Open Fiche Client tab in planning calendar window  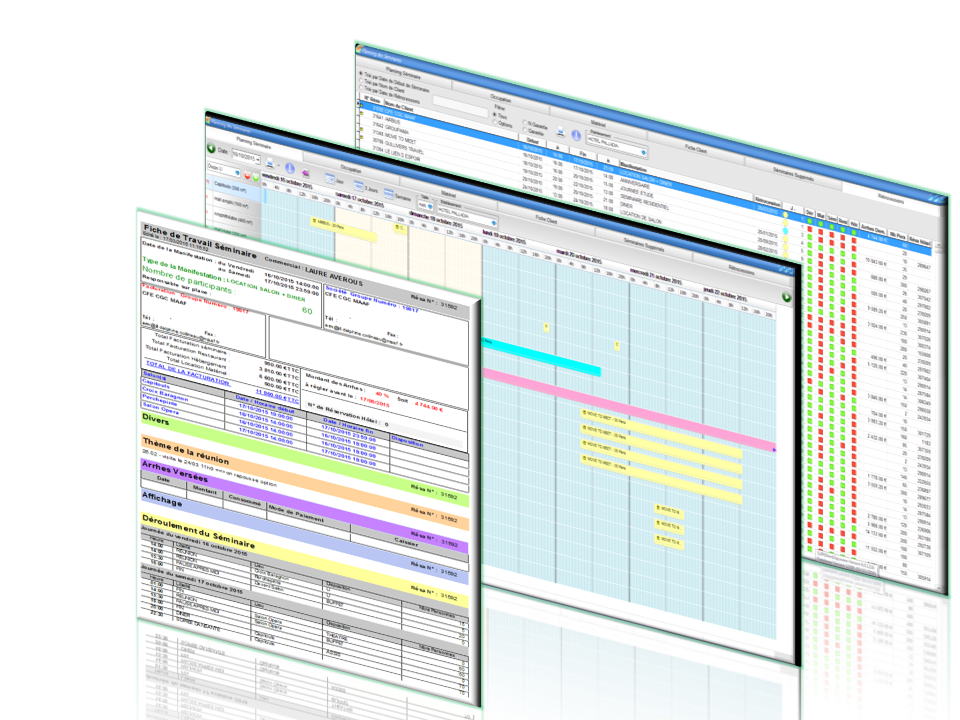[546, 219]
